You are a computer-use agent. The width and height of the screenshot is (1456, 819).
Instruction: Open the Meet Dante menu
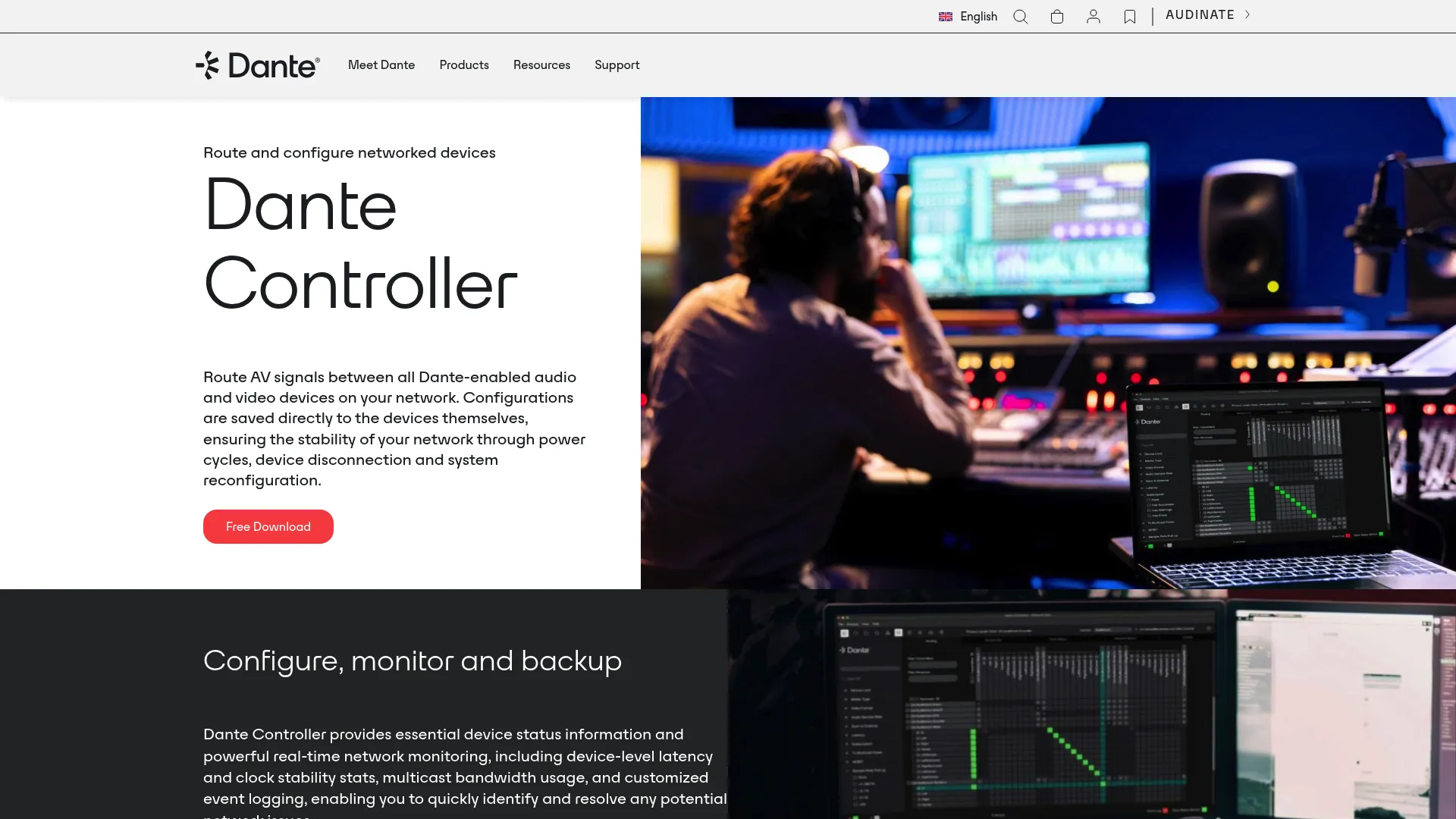(x=381, y=65)
